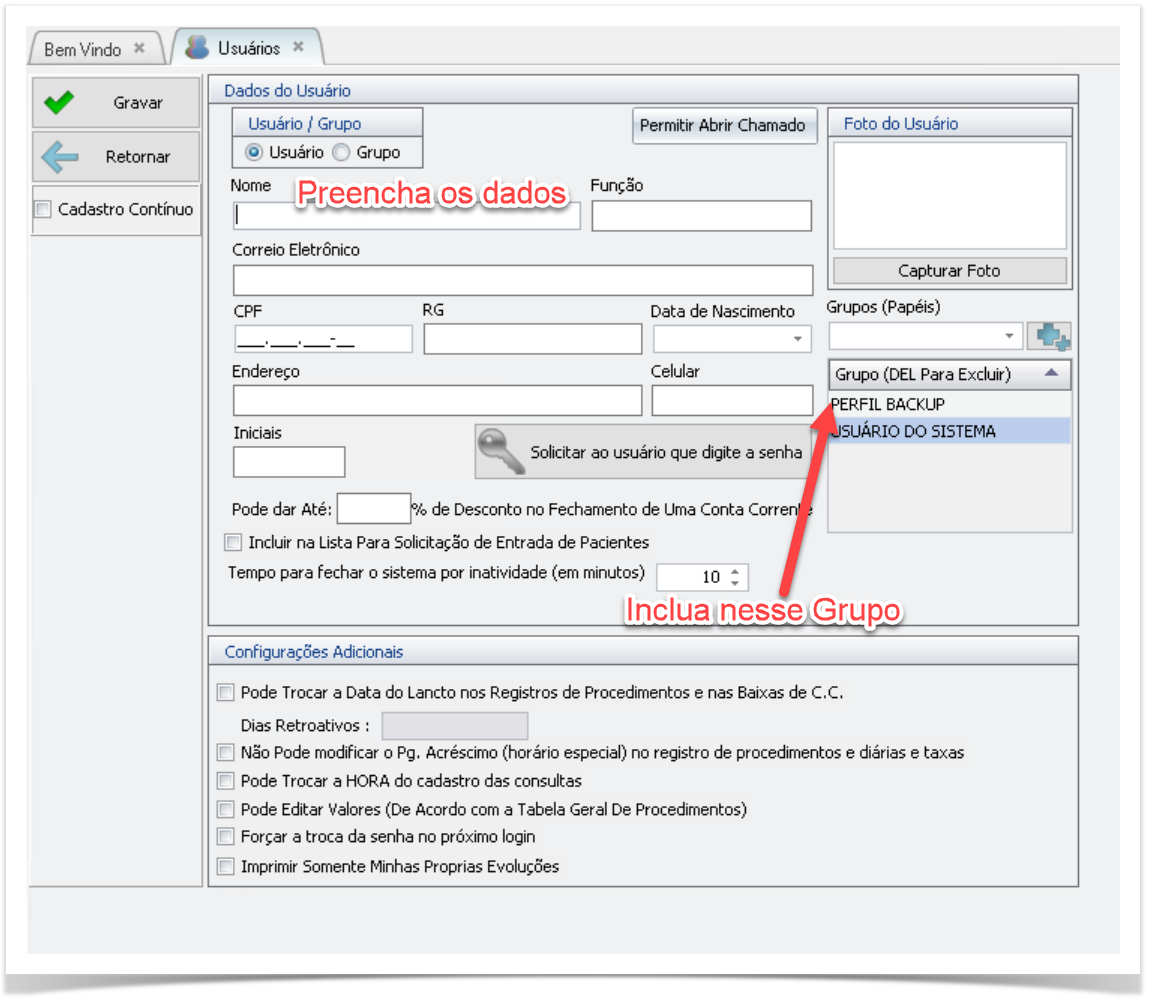Increase the inactivity timeout with up arrow
This screenshot has height=1003, width=1154.
[x=736, y=572]
